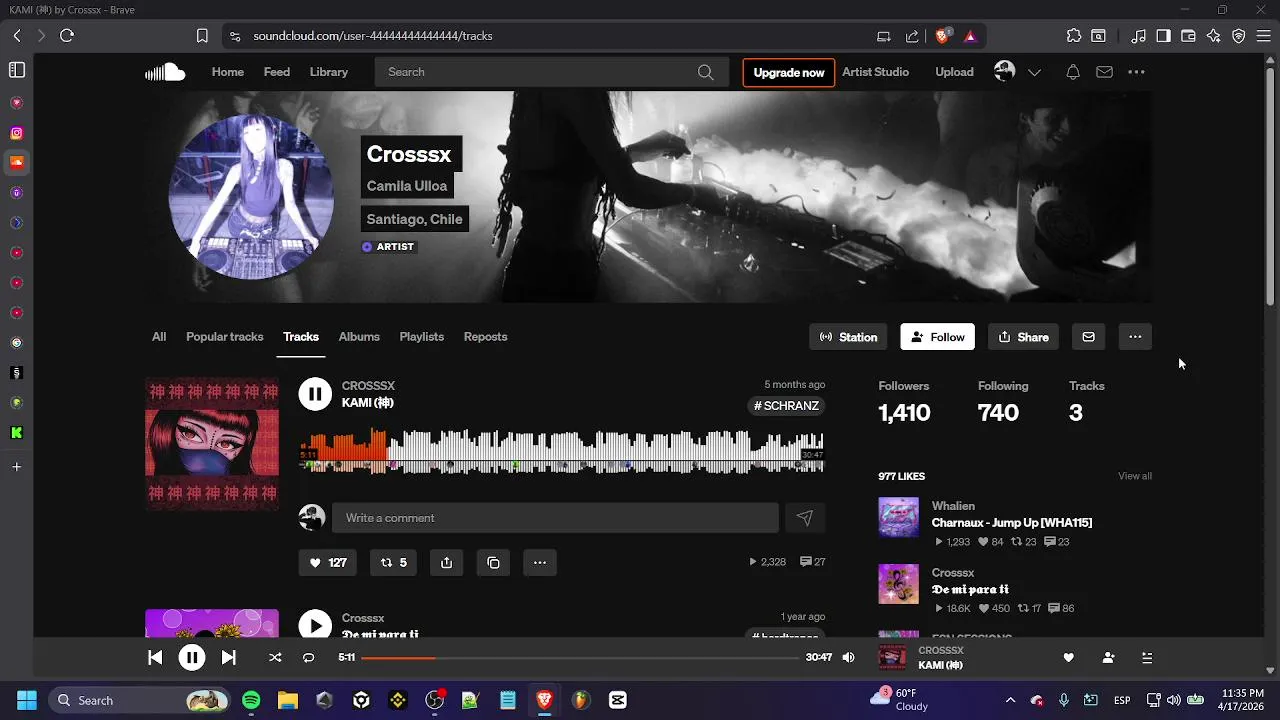Open the header three-dot settings menu
The height and width of the screenshot is (720, 1280).
[x=1136, y=72]
